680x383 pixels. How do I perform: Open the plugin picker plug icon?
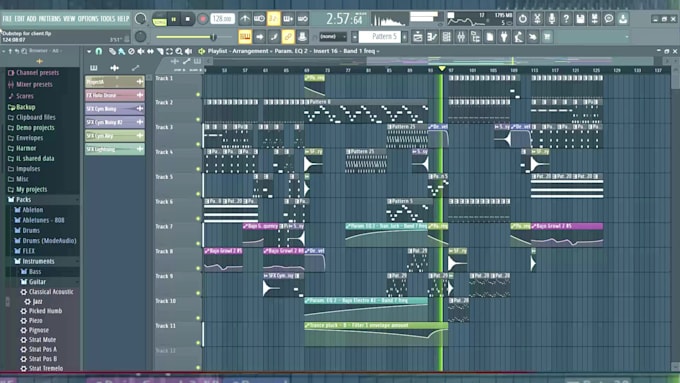coord(504,37)
